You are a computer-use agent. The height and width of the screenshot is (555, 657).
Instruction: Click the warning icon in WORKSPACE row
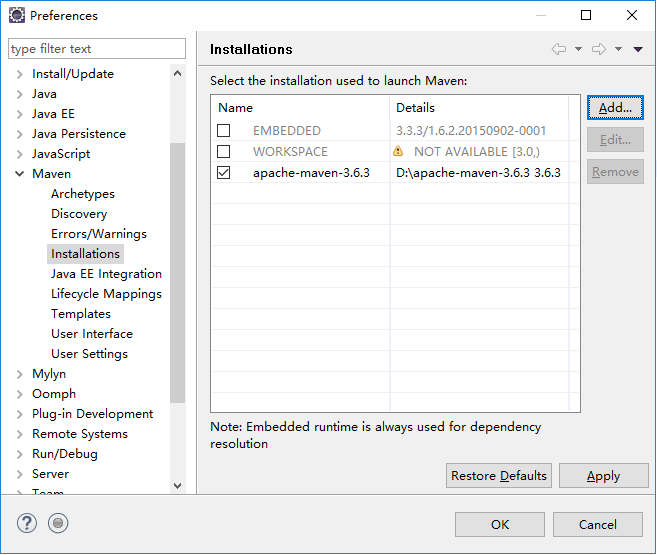tap(398, 151)
